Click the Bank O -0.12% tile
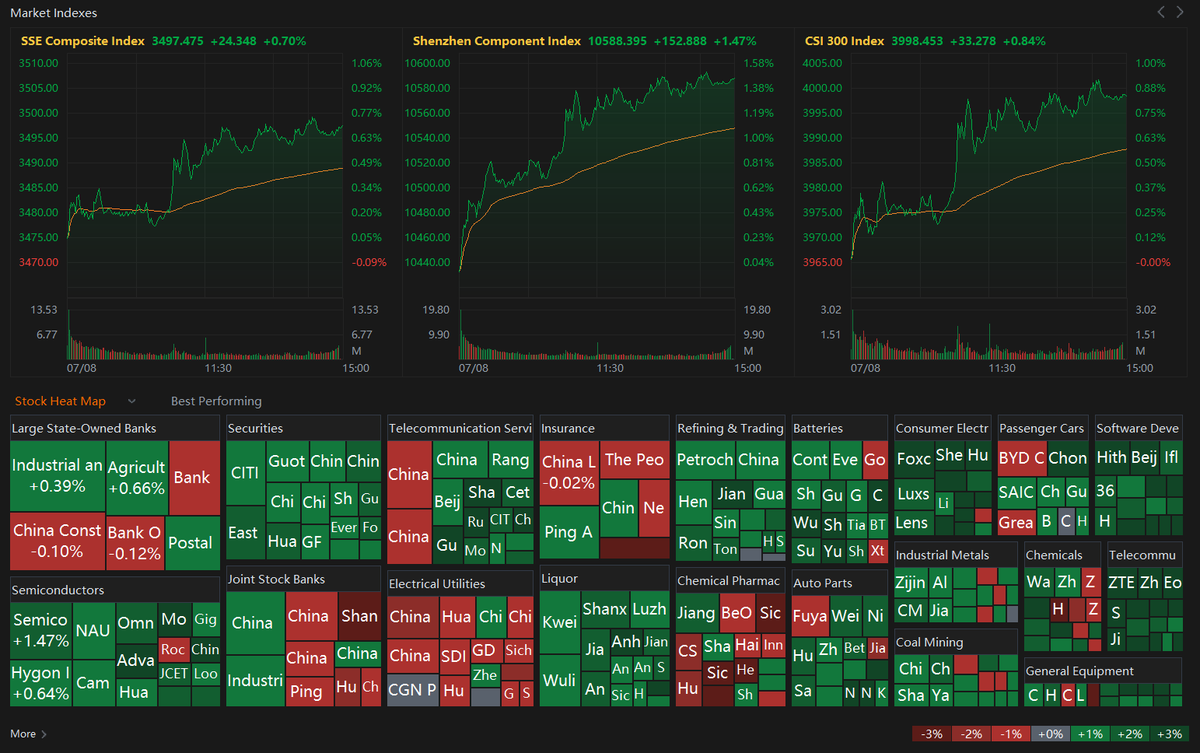 (134, 541)
